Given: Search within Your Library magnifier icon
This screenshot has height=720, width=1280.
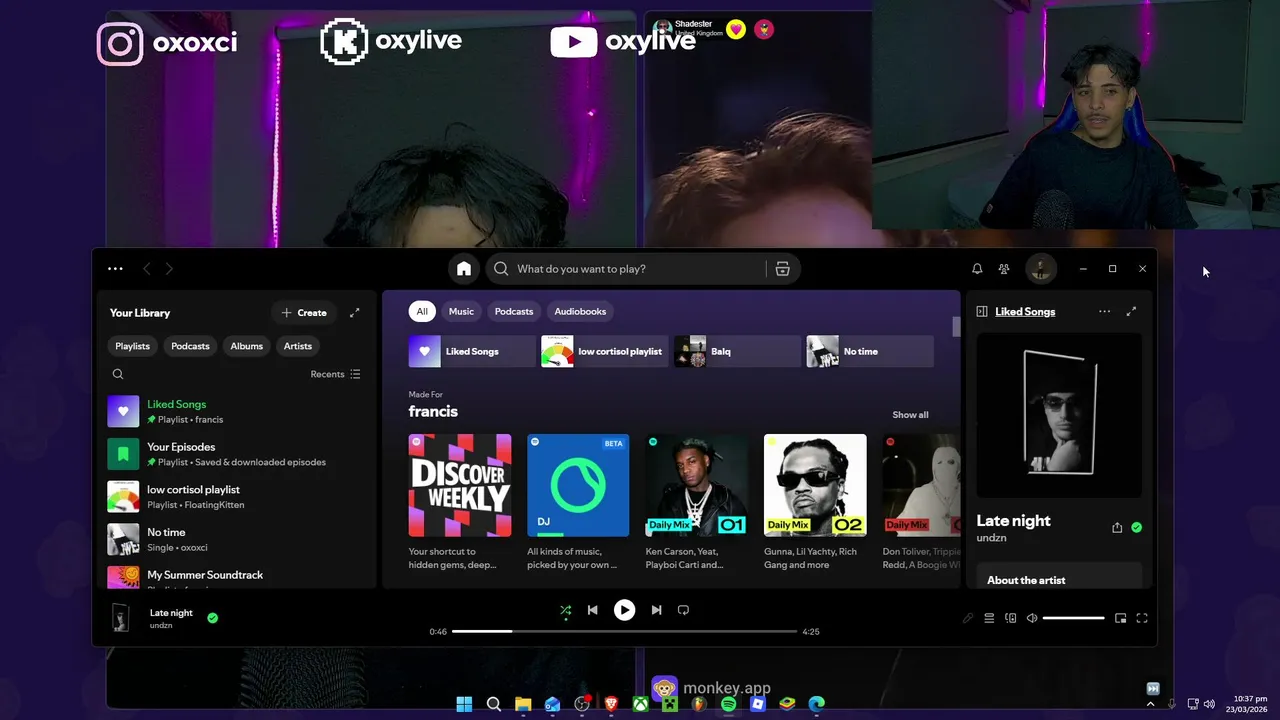Looking at the screenshot, I should (x=118, y=374).
